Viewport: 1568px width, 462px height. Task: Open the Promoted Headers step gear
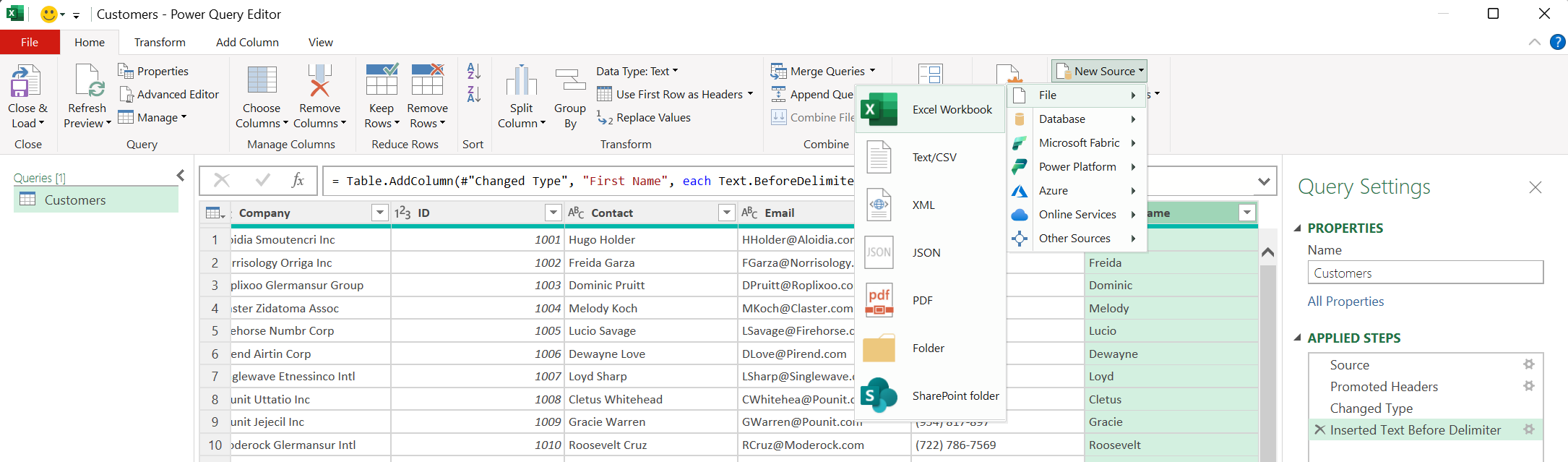1528,386
